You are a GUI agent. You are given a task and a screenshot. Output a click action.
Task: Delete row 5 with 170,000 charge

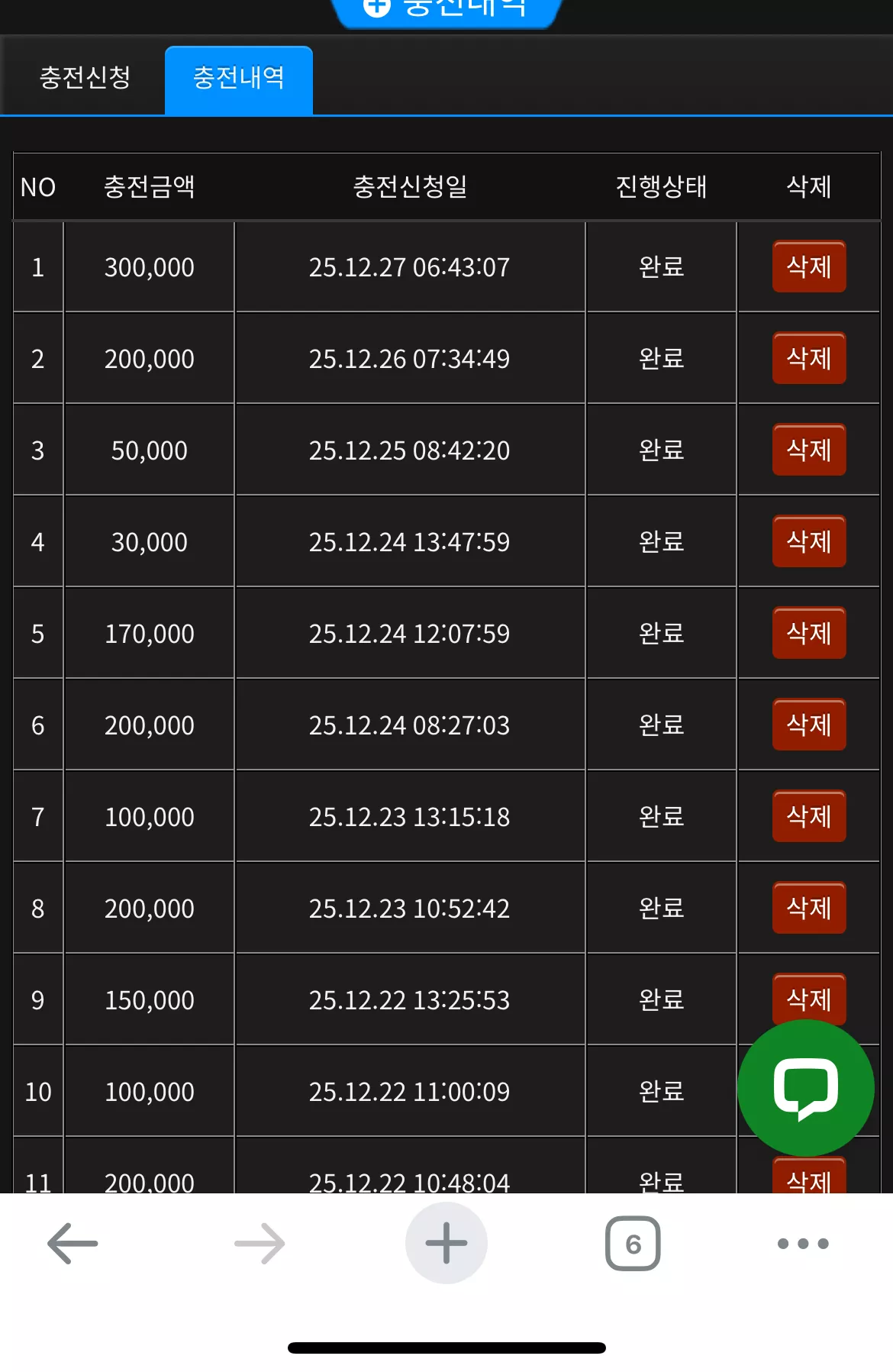pos(809,633)
